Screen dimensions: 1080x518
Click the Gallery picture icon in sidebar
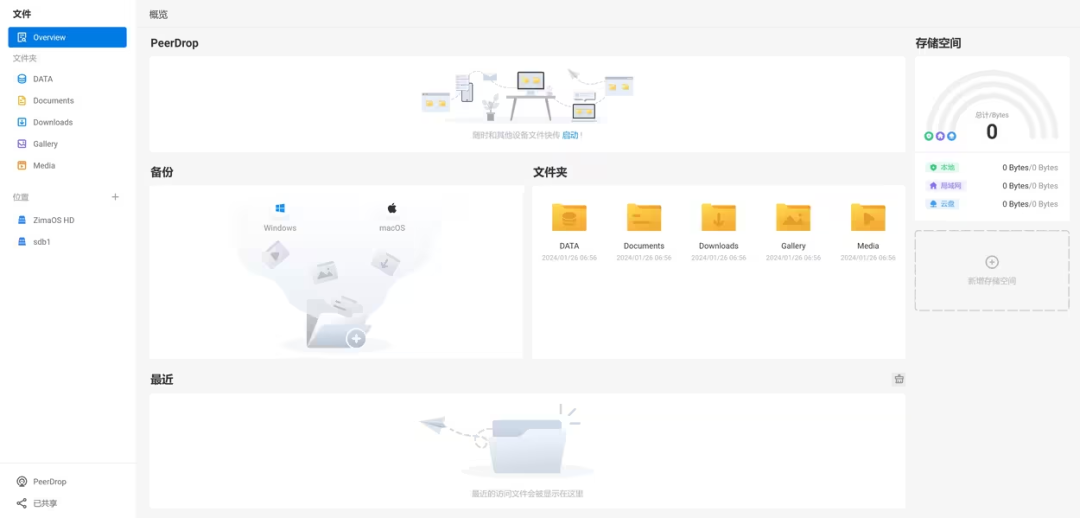click(21, 144)
